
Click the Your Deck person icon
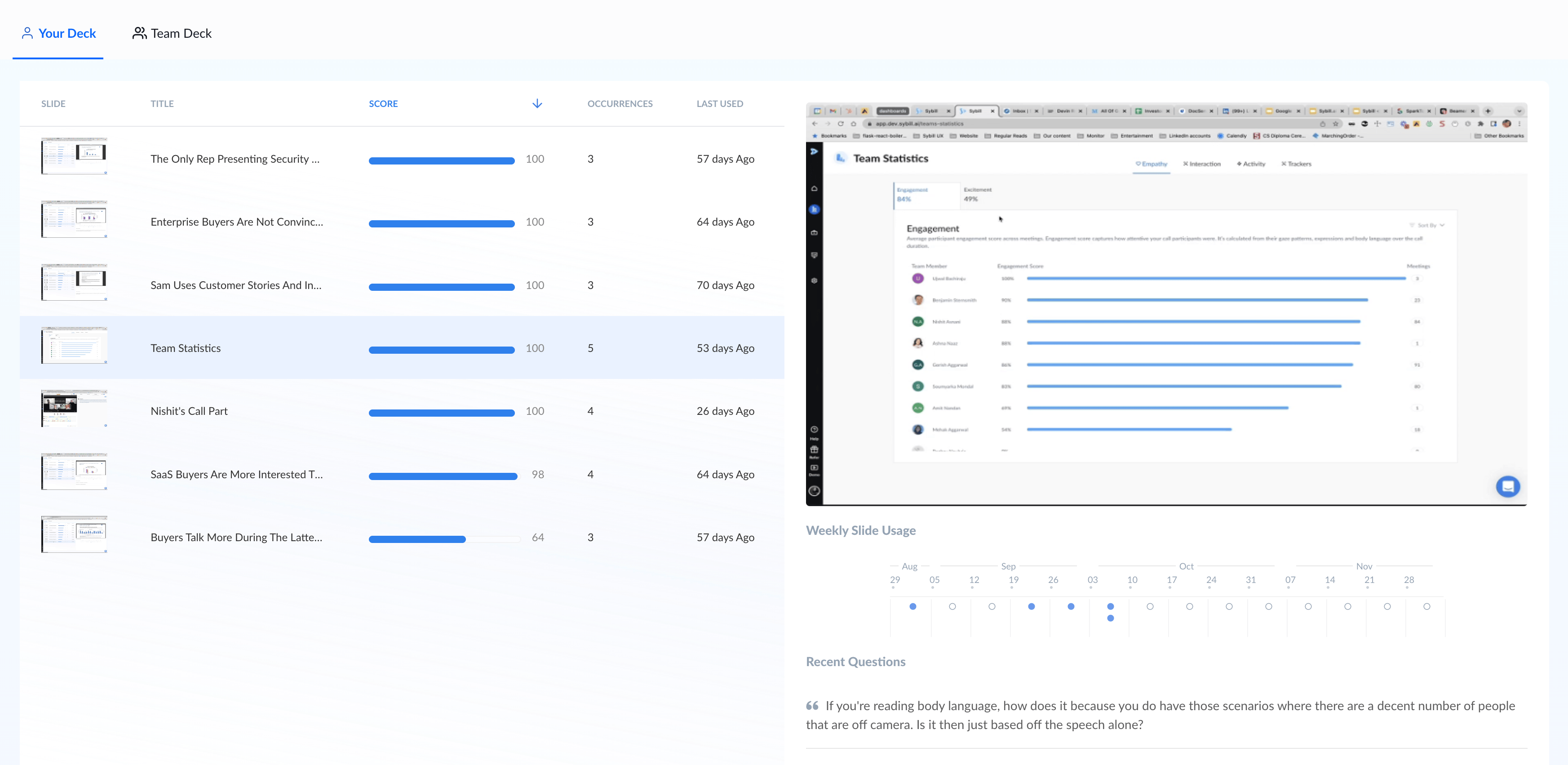[x=27, y=33]
